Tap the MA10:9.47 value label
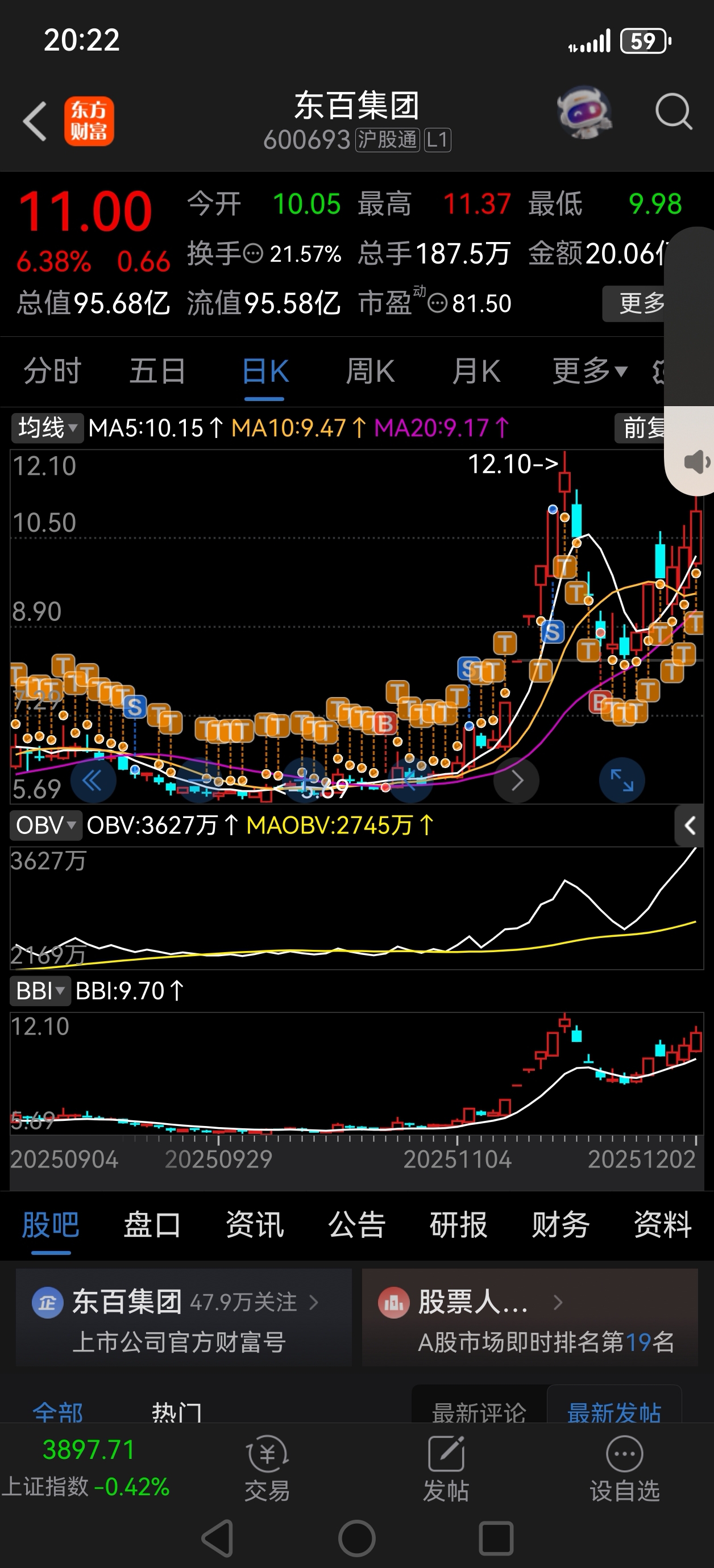714x1568 pixels. point(298,428)
